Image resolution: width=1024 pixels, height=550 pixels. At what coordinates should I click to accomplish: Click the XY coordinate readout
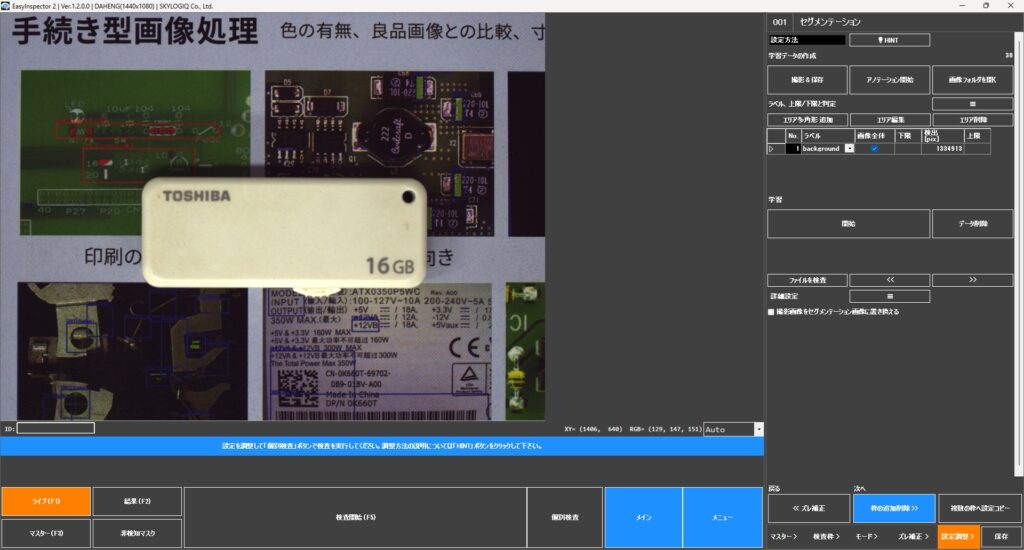pyautogui.click(x=593, y=429)
